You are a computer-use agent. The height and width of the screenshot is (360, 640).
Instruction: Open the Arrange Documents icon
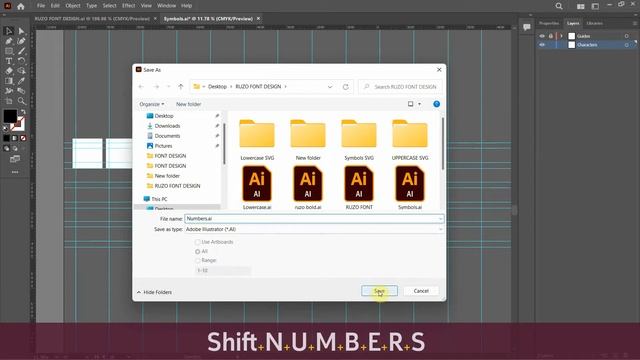click(580, 6)
